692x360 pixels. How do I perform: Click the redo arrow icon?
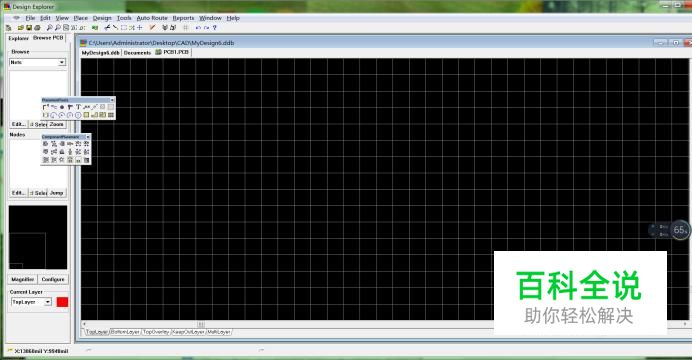[206, 28]
